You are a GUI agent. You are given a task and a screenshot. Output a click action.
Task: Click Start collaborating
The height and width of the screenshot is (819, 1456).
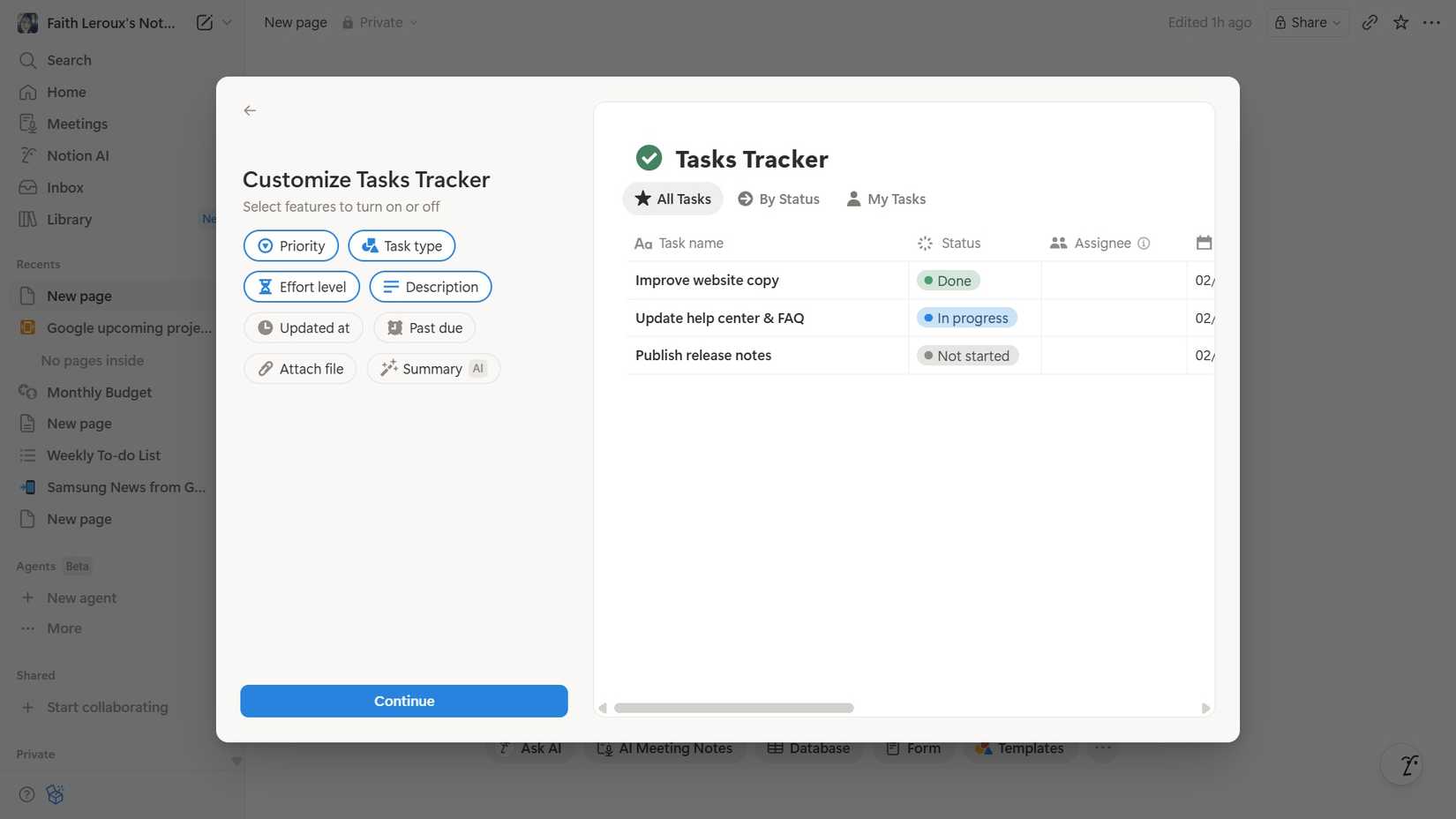pyautogui.click(x=107, y=707)
